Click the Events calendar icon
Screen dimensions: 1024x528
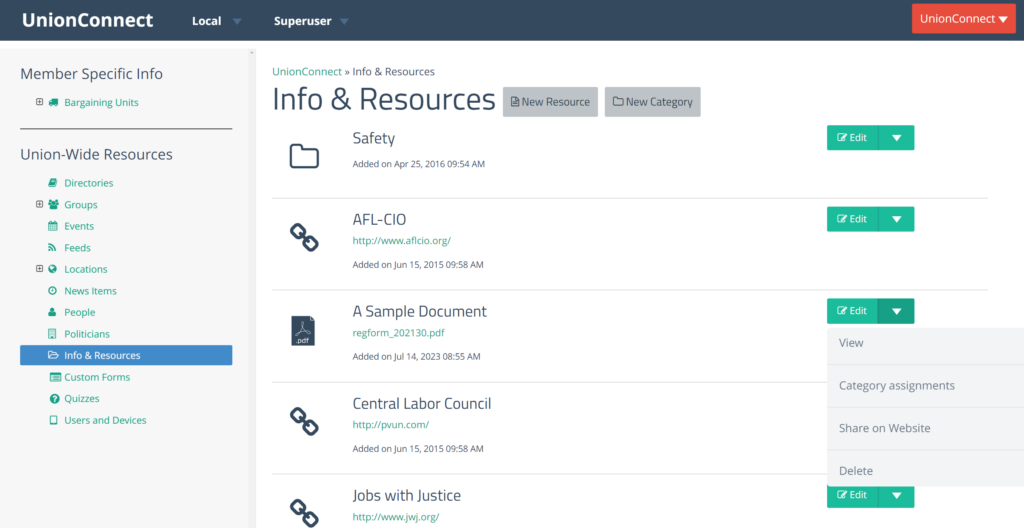point(53,226)
